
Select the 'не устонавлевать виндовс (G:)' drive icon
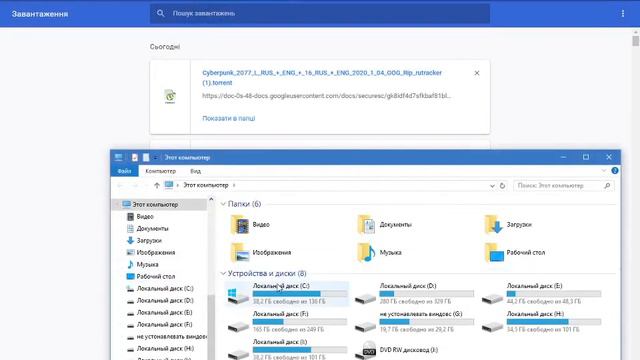coord(365,327)
